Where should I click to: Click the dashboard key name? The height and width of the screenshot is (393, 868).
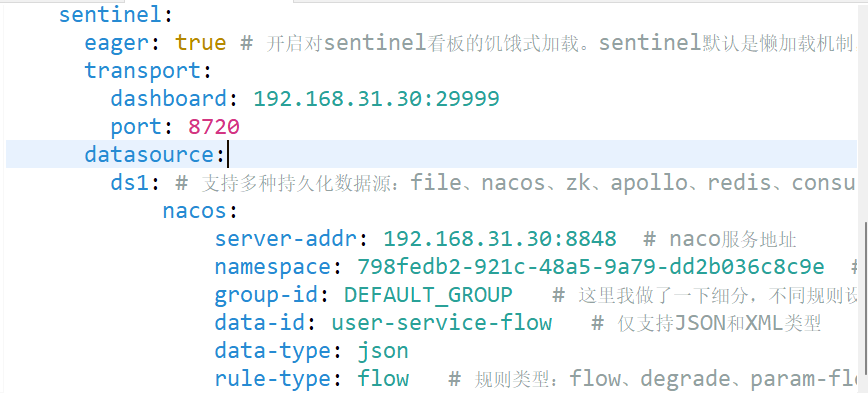[169, 99]
